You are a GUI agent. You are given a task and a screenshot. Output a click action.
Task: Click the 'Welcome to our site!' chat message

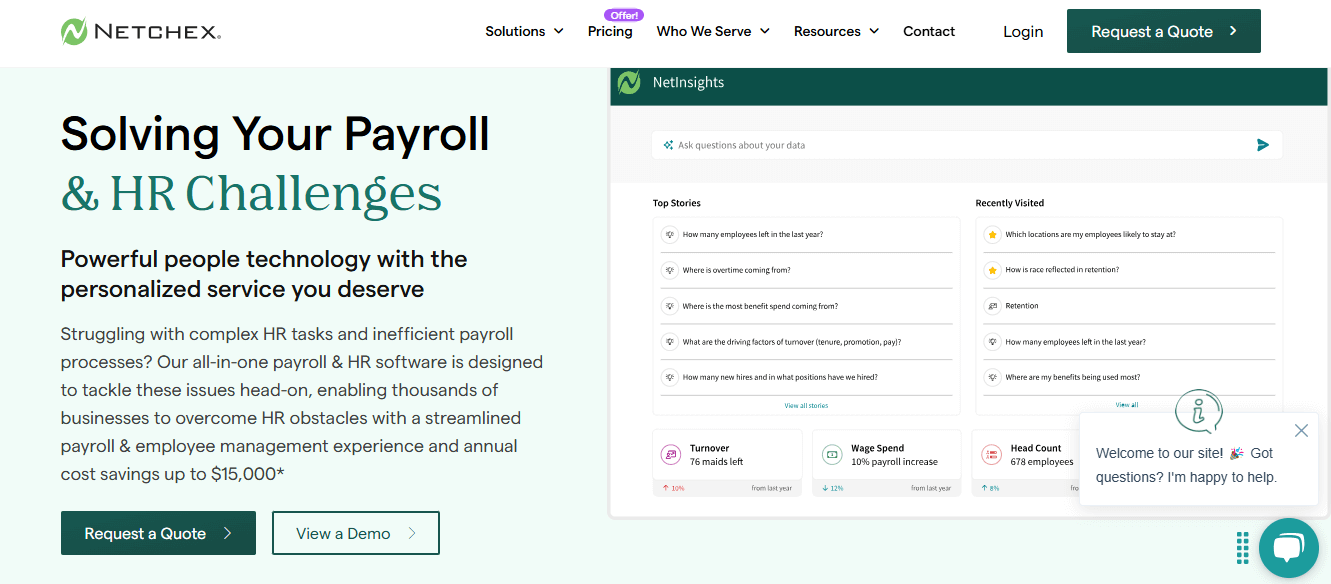(x=1186, y=465)
